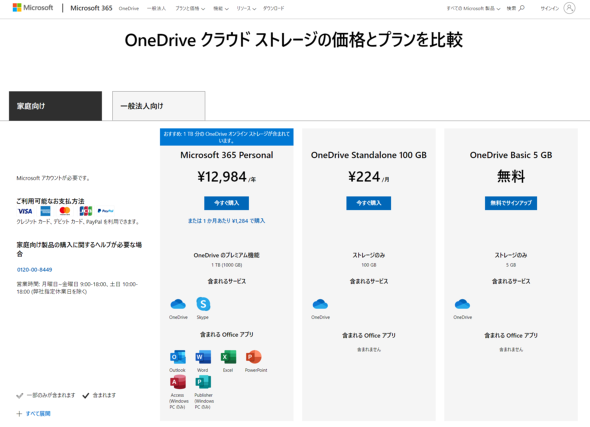Click the Word app icon
Viewport: 590px width, 427px height.
click(x=203, y=357)
